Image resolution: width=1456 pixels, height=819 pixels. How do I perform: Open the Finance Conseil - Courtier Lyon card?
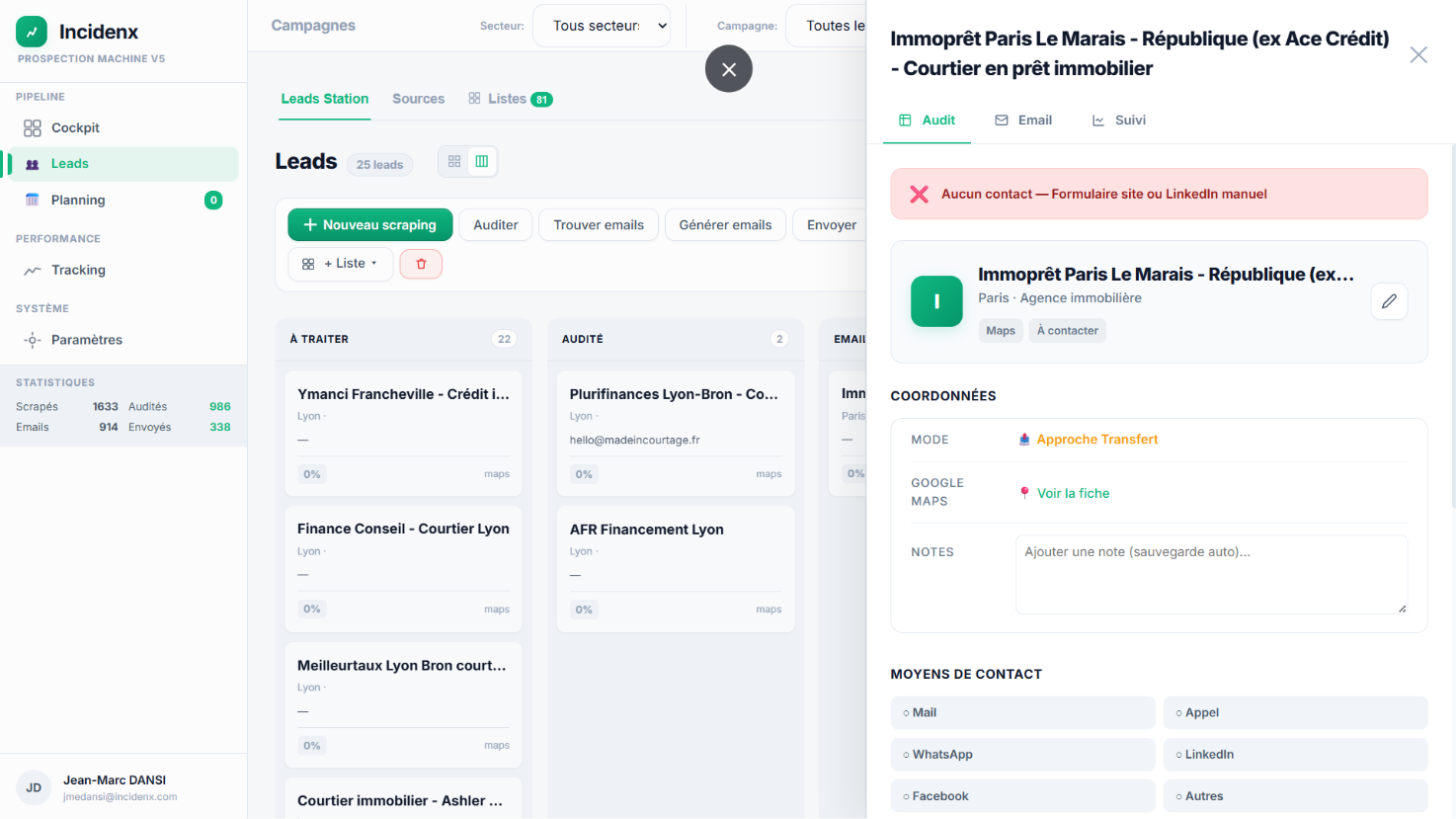point(403,569)
